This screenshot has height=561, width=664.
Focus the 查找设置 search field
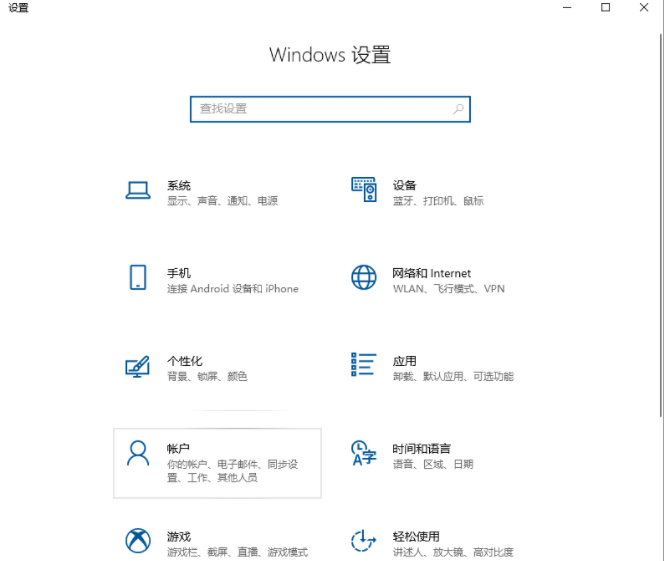[320, 109]
